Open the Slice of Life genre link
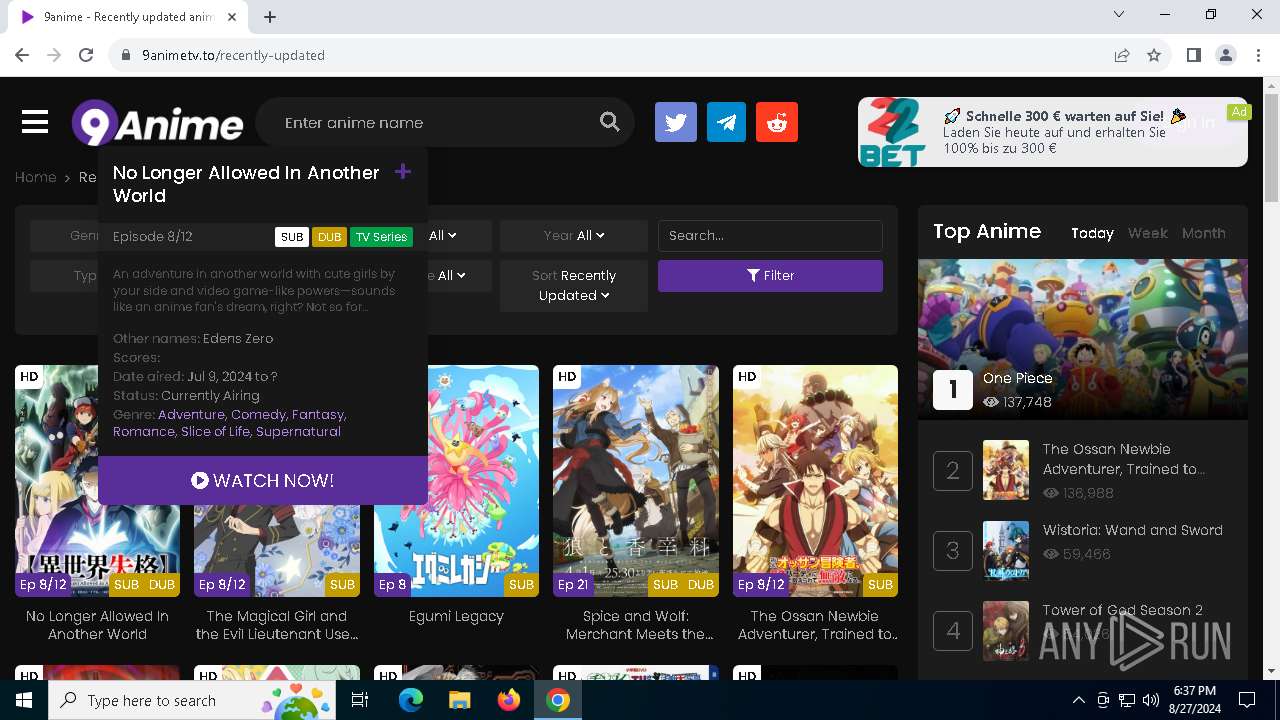This screenshot has width=1280, height=720. pyautogui.click(x=216, y=432)
